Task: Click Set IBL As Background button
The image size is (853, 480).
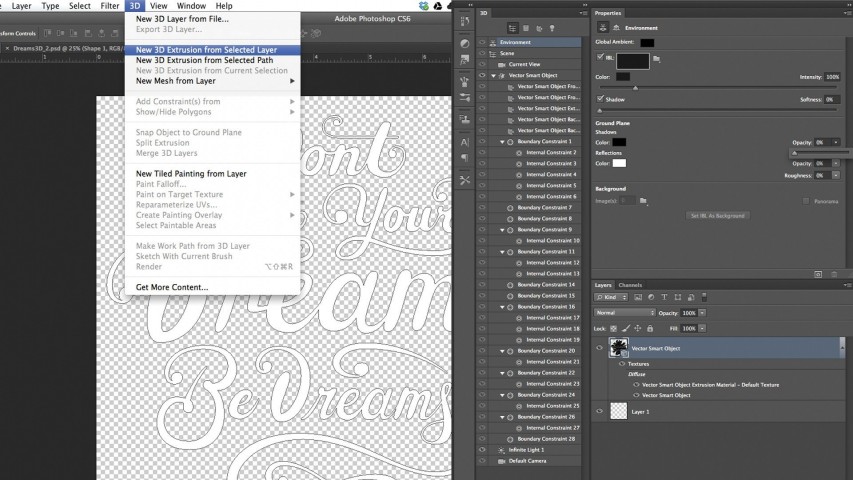Action: click(x=717, y=216)
